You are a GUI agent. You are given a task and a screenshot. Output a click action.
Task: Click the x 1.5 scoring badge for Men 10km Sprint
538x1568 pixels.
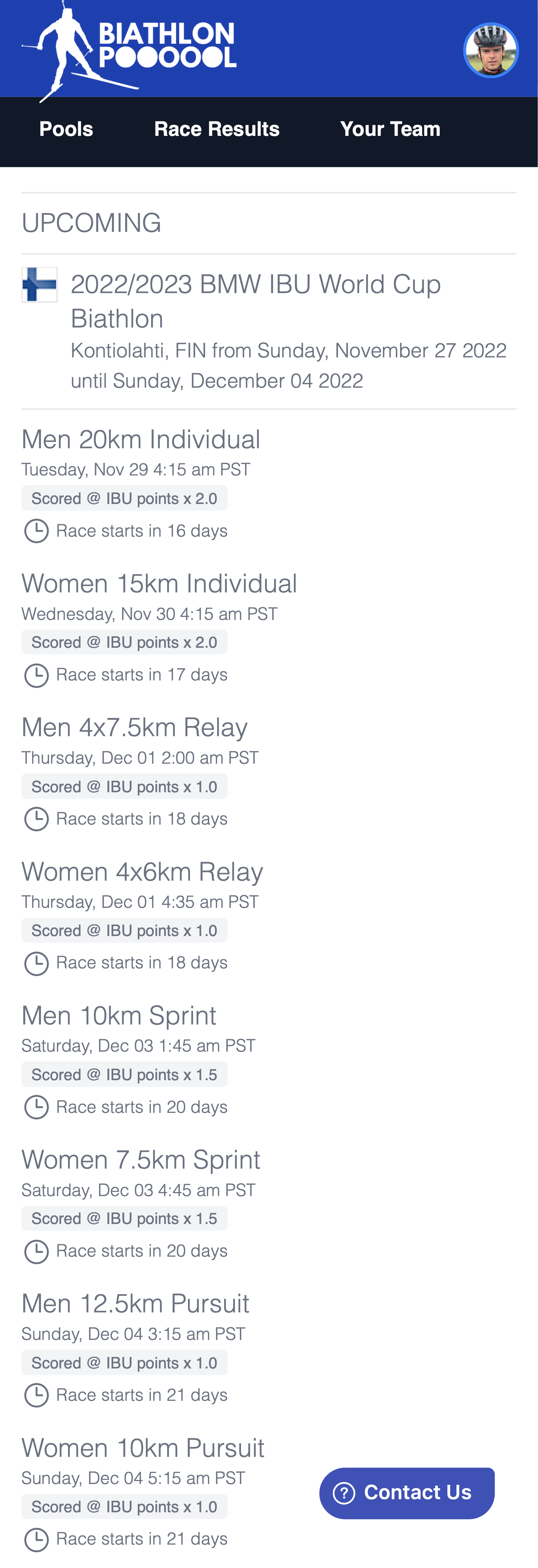[x=124, y=1075]
